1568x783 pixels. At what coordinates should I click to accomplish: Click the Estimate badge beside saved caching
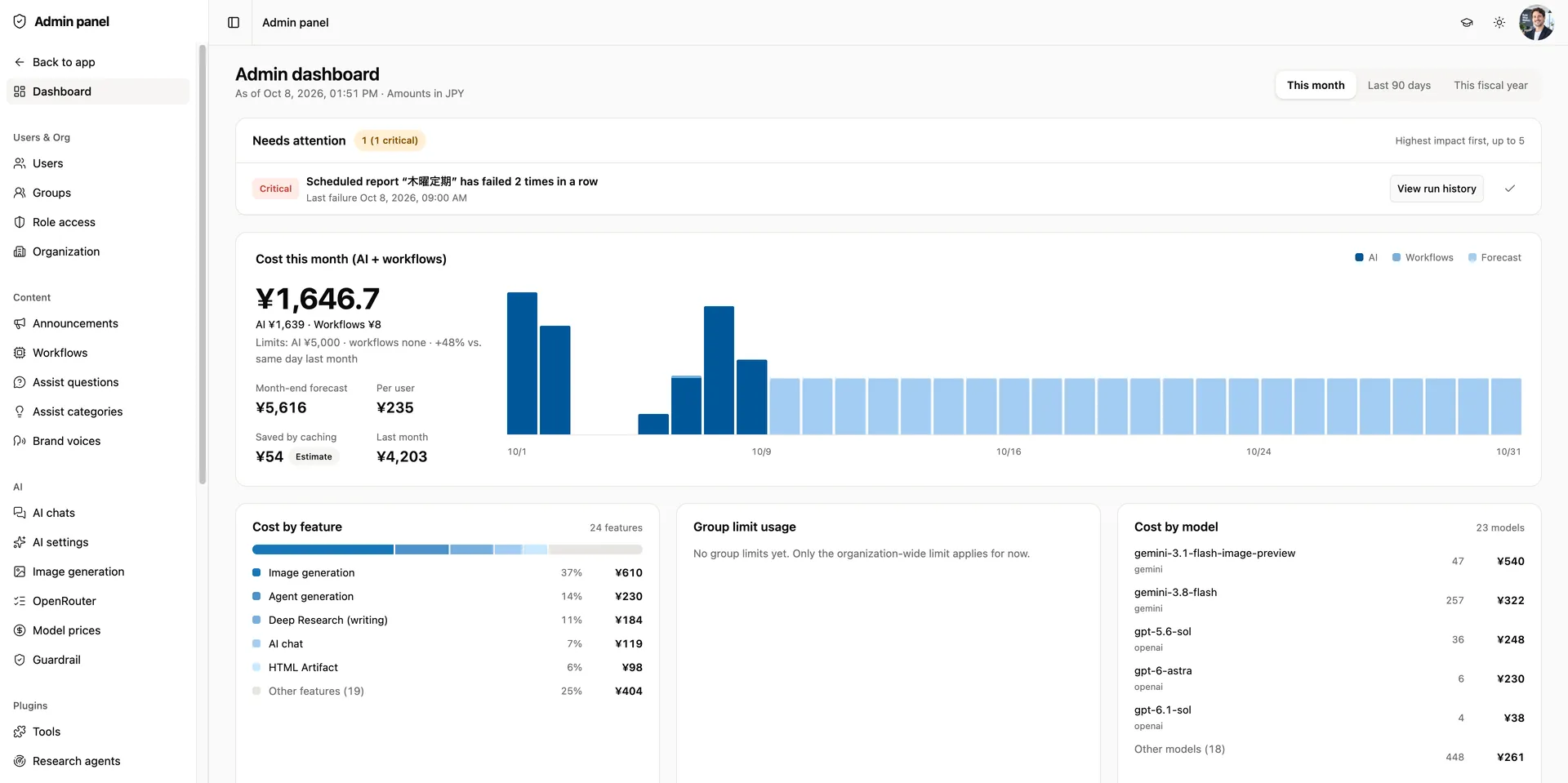coord(314,457)
